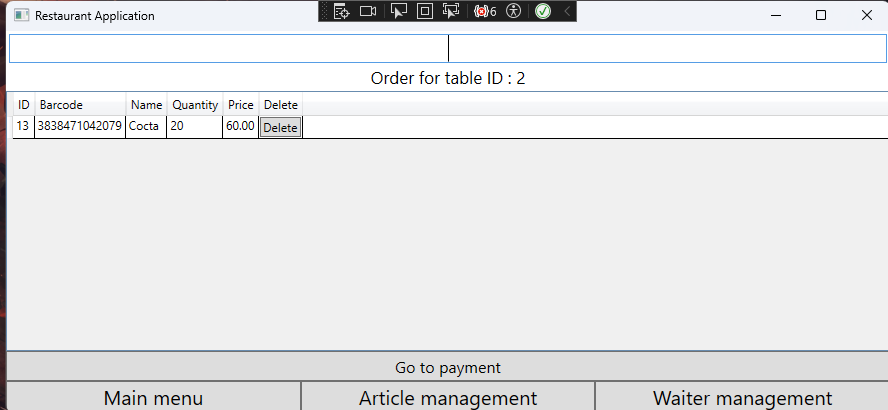The width and height of the screenshot is (888, 410).
Task: Click the barcode input text box
Action: (447, 48)
